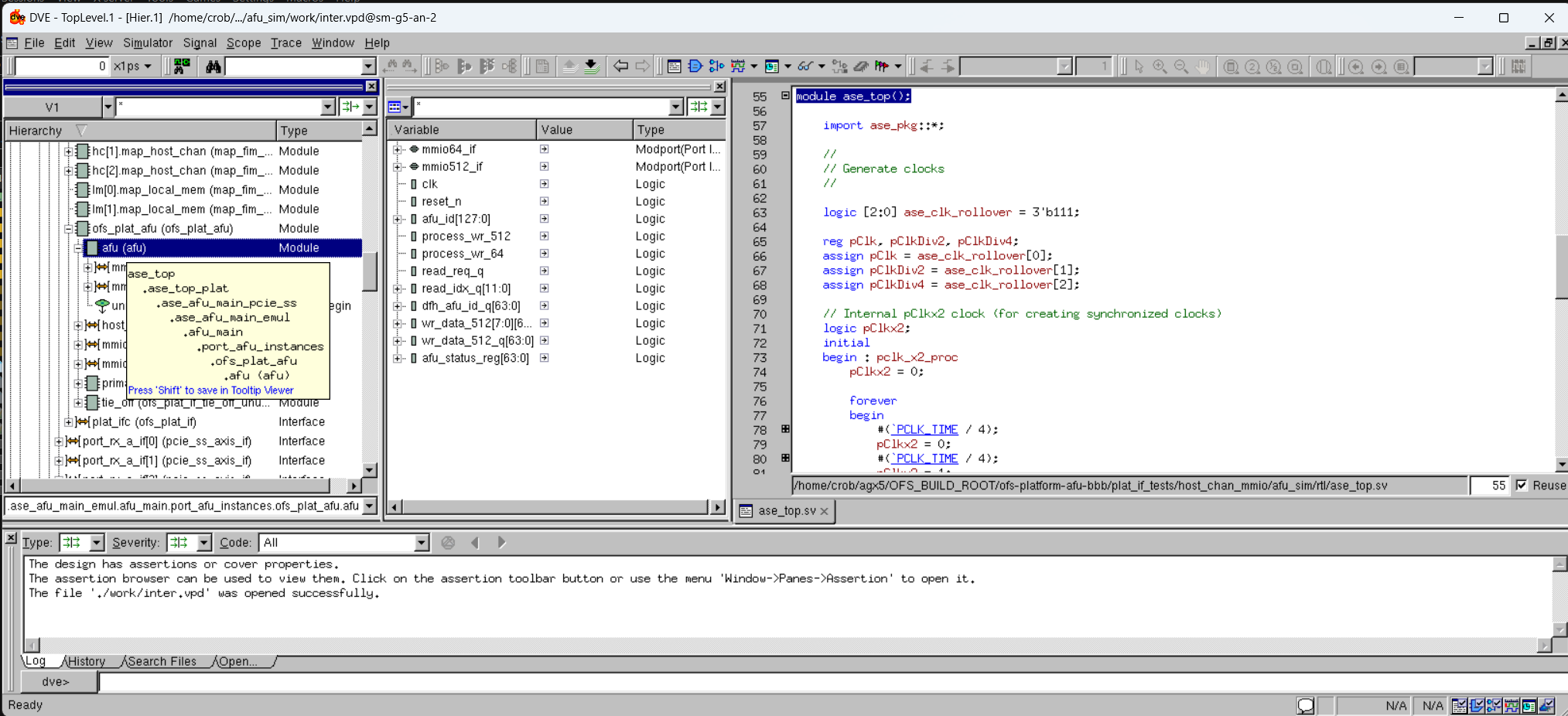Expand the afu_id[127:0] variable
Image resolution: width=1568 pixels, height=716 pixels.
(x=398, y=219)
